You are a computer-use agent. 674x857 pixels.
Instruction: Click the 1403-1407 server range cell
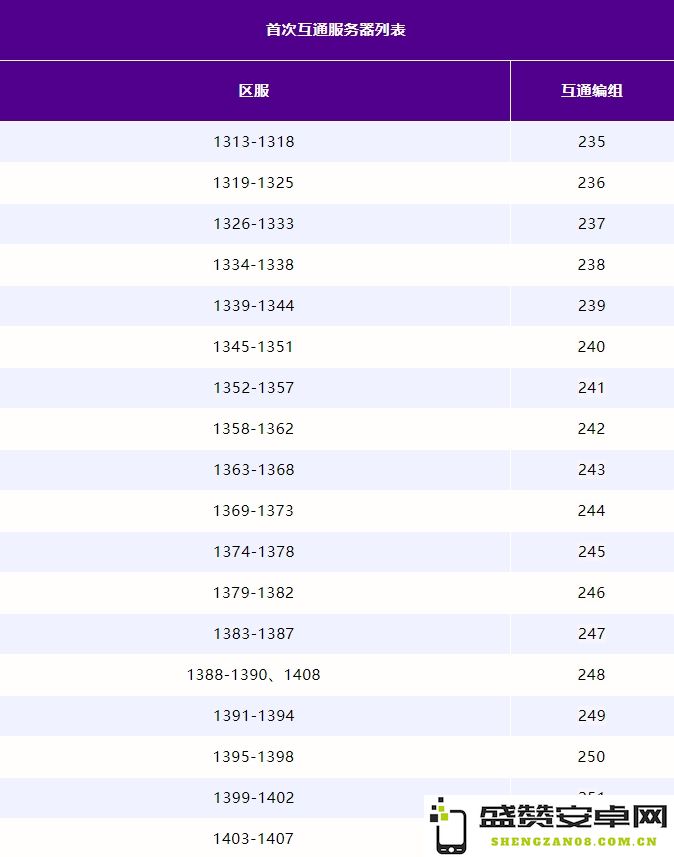[254, 838]
